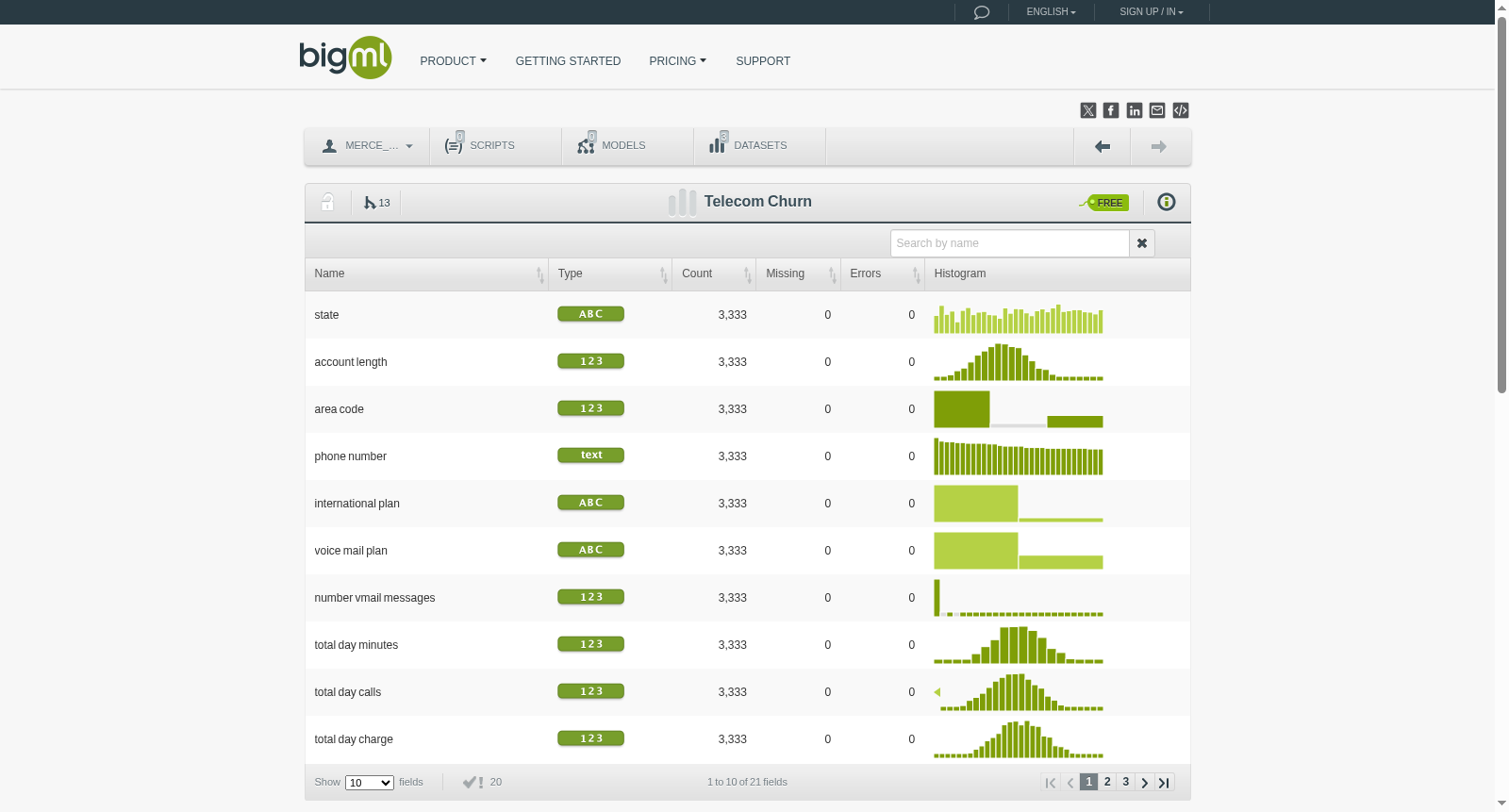
Task: Click the non-preferred fields checkmark icon
Action: [x=473, y=782]
